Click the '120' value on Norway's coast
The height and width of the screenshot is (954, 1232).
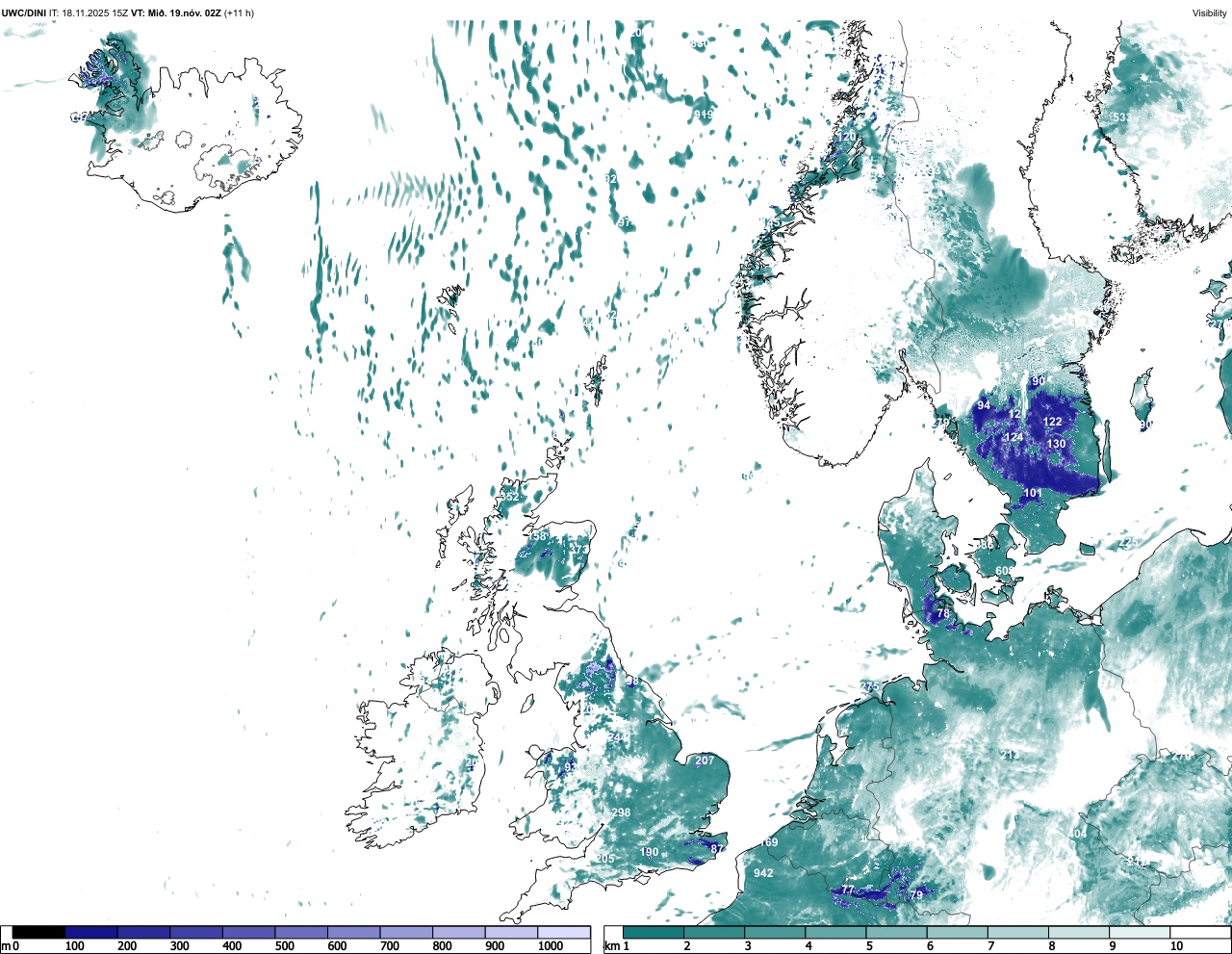847,137
